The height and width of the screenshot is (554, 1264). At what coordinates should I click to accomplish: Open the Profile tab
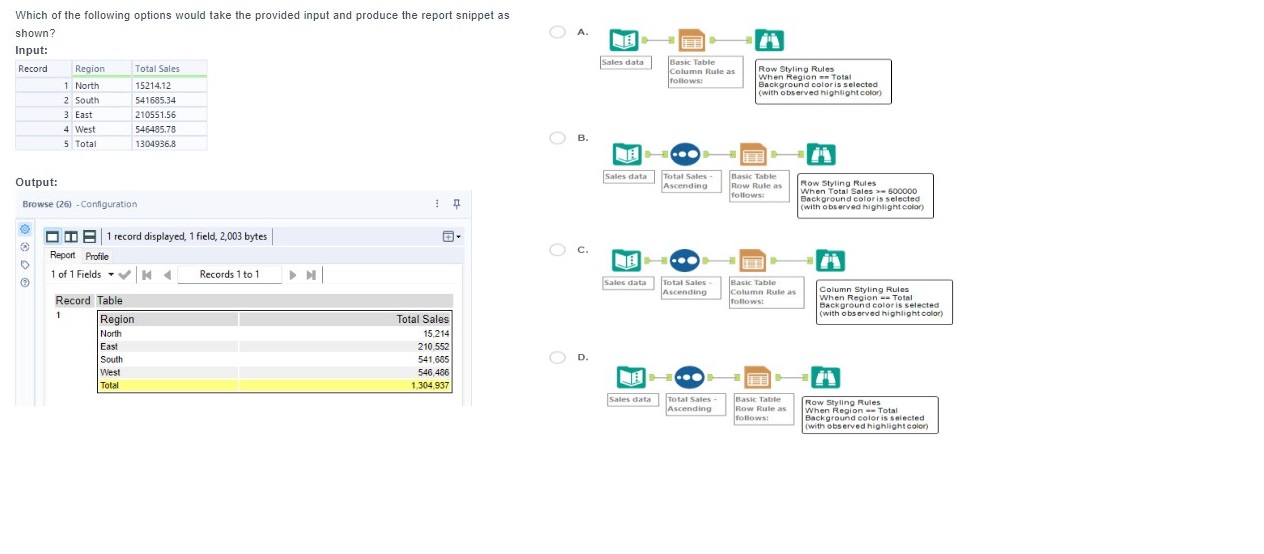tap(97, 256)
